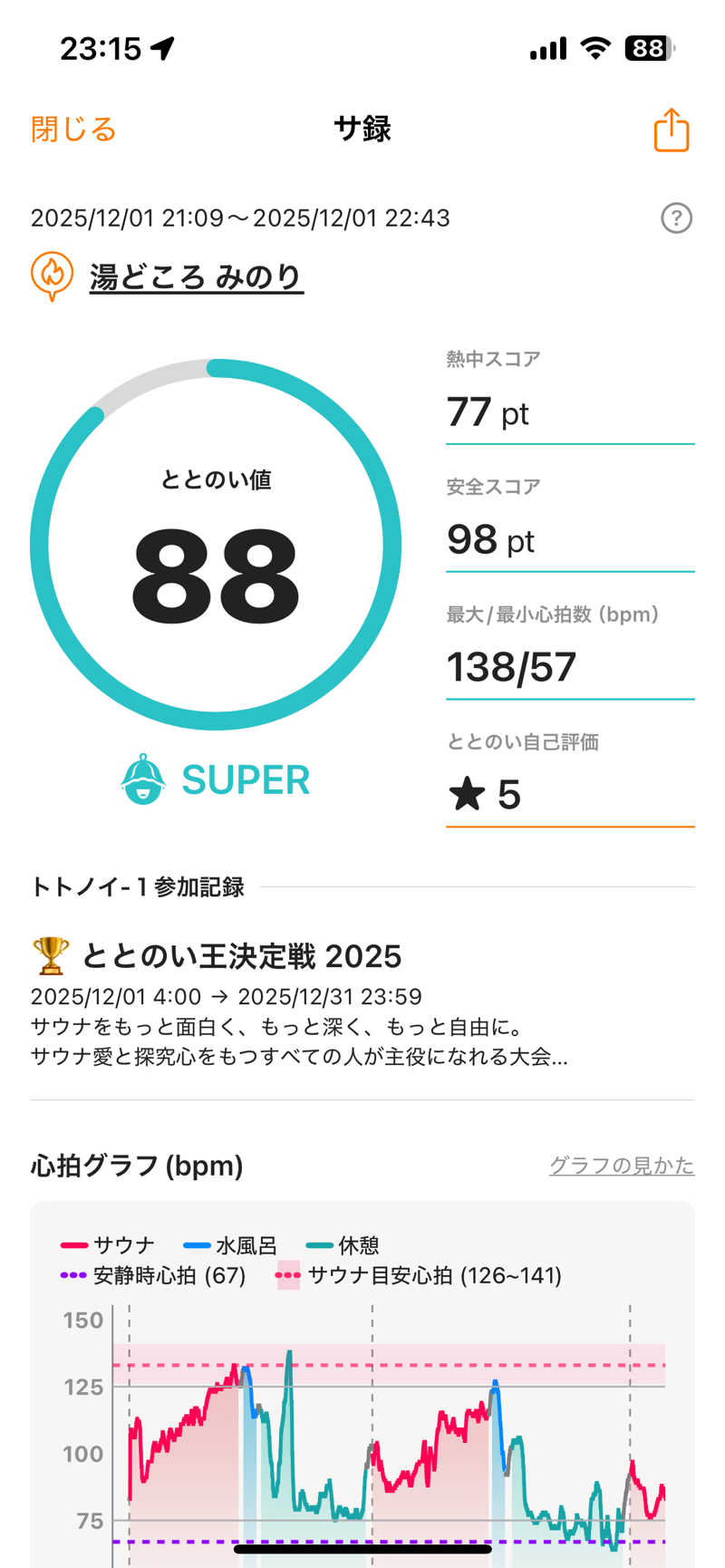The width and height of the screenshot is (725, 1568).
Task: Tap the orange sauna facility flame icon
Action: pos(52,275)
